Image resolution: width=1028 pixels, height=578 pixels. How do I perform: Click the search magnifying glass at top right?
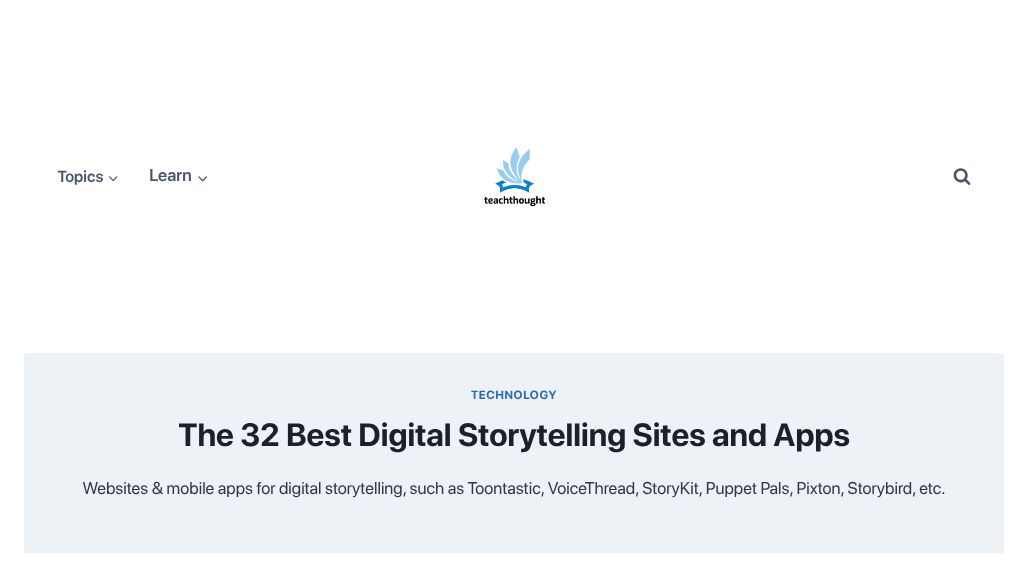click(x=961, y=176)
